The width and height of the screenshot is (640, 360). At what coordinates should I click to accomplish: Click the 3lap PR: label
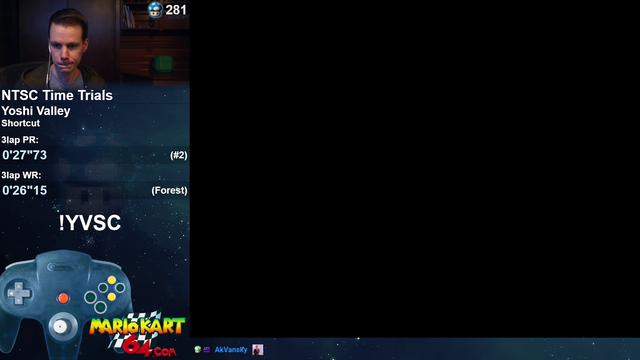(20, 140)
